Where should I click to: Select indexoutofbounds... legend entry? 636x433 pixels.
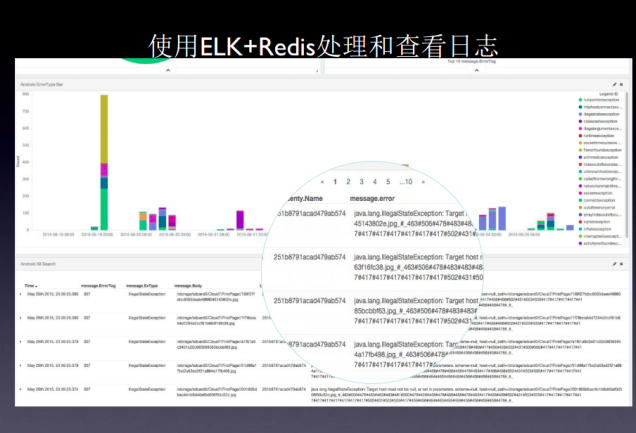tap(602, 165)
